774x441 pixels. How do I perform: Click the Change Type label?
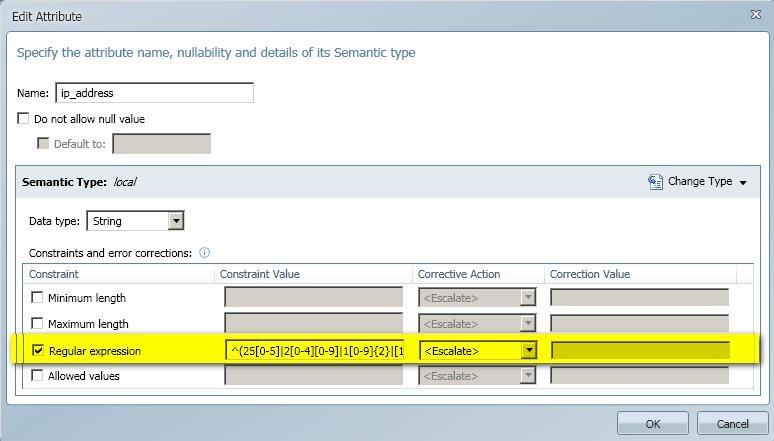tap(699, 181)
